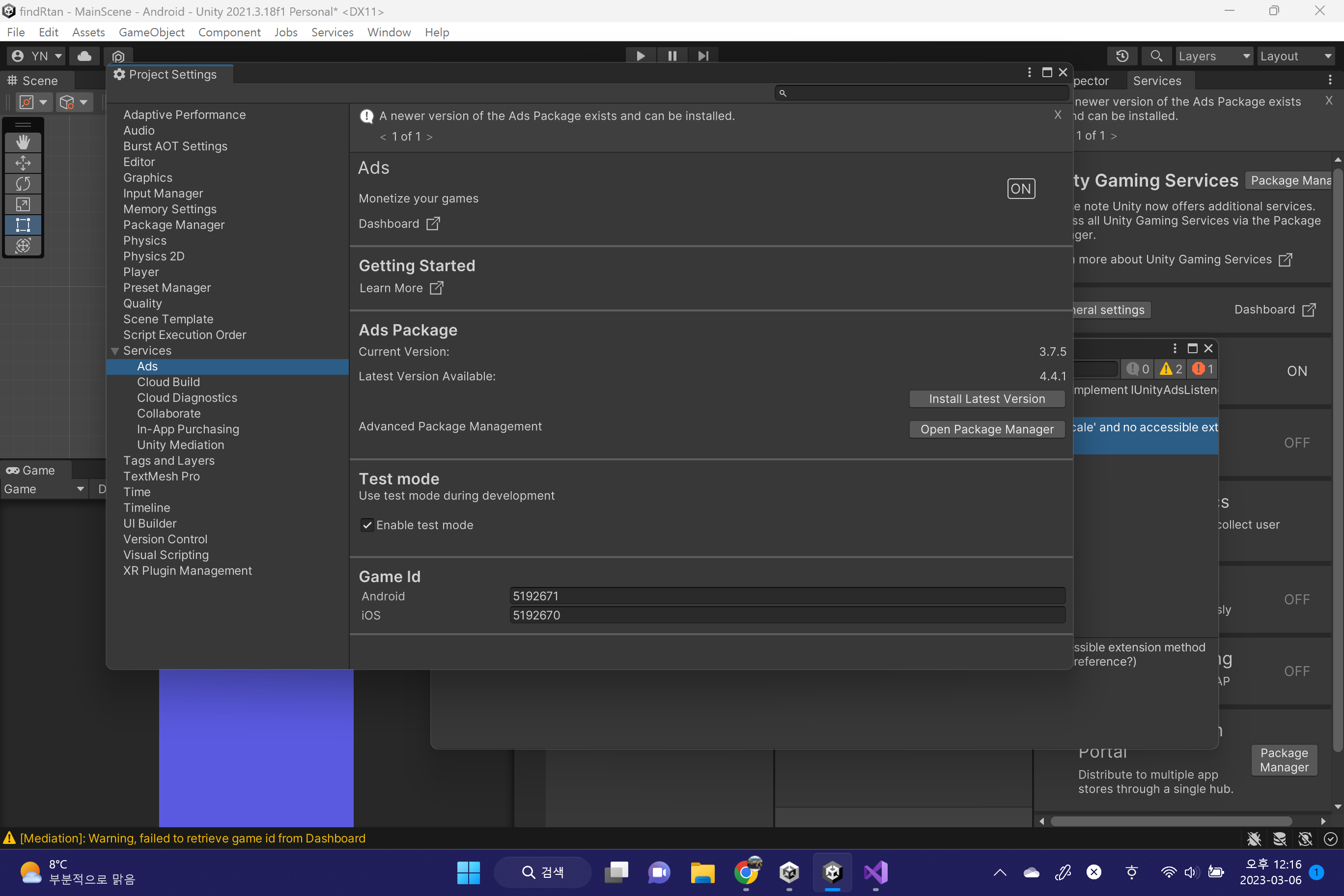The width and height of the screenshot is (1344, 896).
Task: Select the Rect tool in Scene
Action: 23,225
